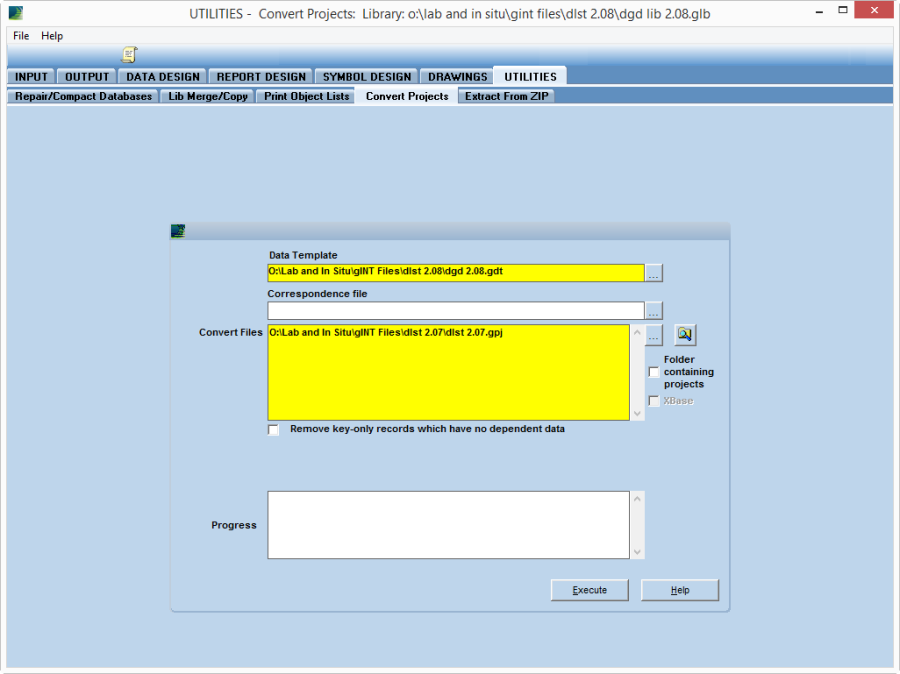The height and width of the screenshot is (674, 900).
Task: Click the Data Template path field
Action: click(x=456, y=273)
